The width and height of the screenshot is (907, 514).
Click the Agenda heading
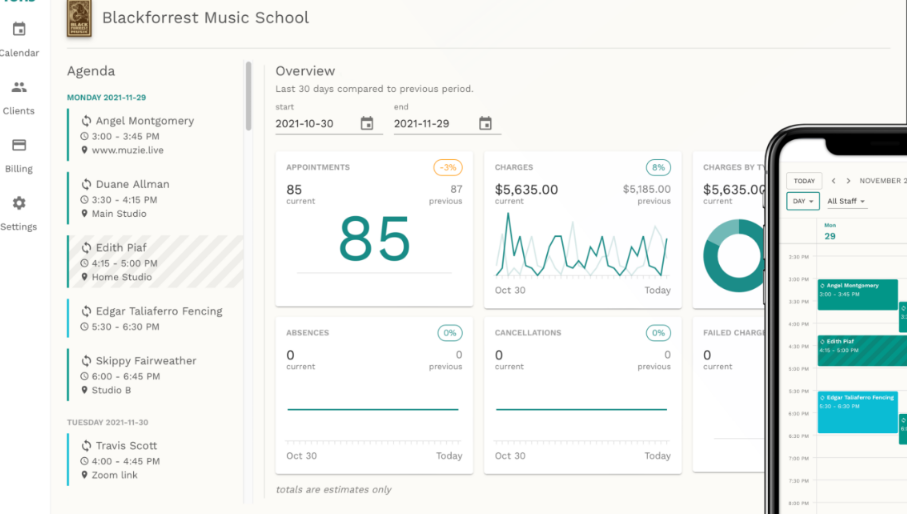click(x=91, y=71)
